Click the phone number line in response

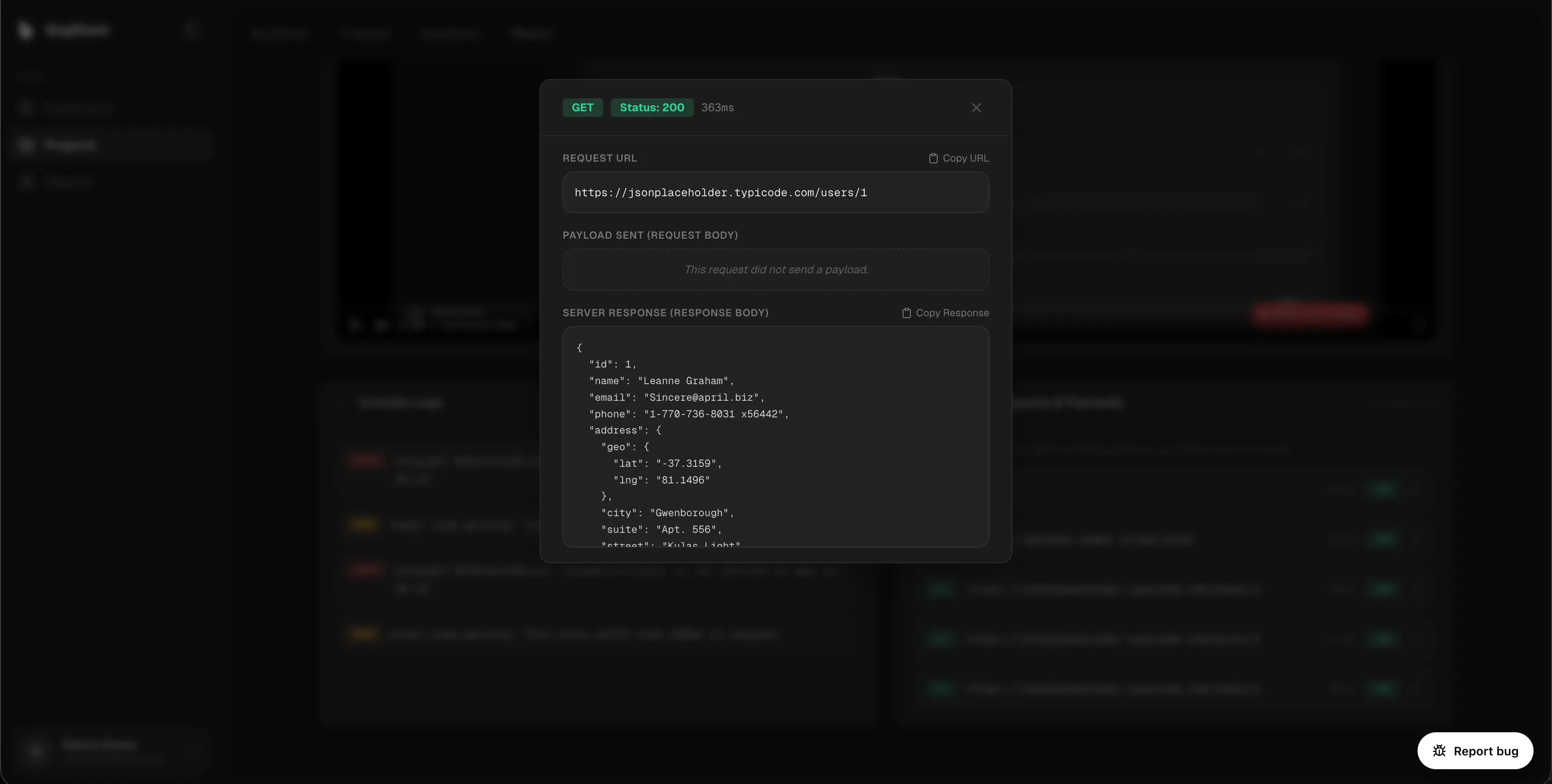click(689, 414)
